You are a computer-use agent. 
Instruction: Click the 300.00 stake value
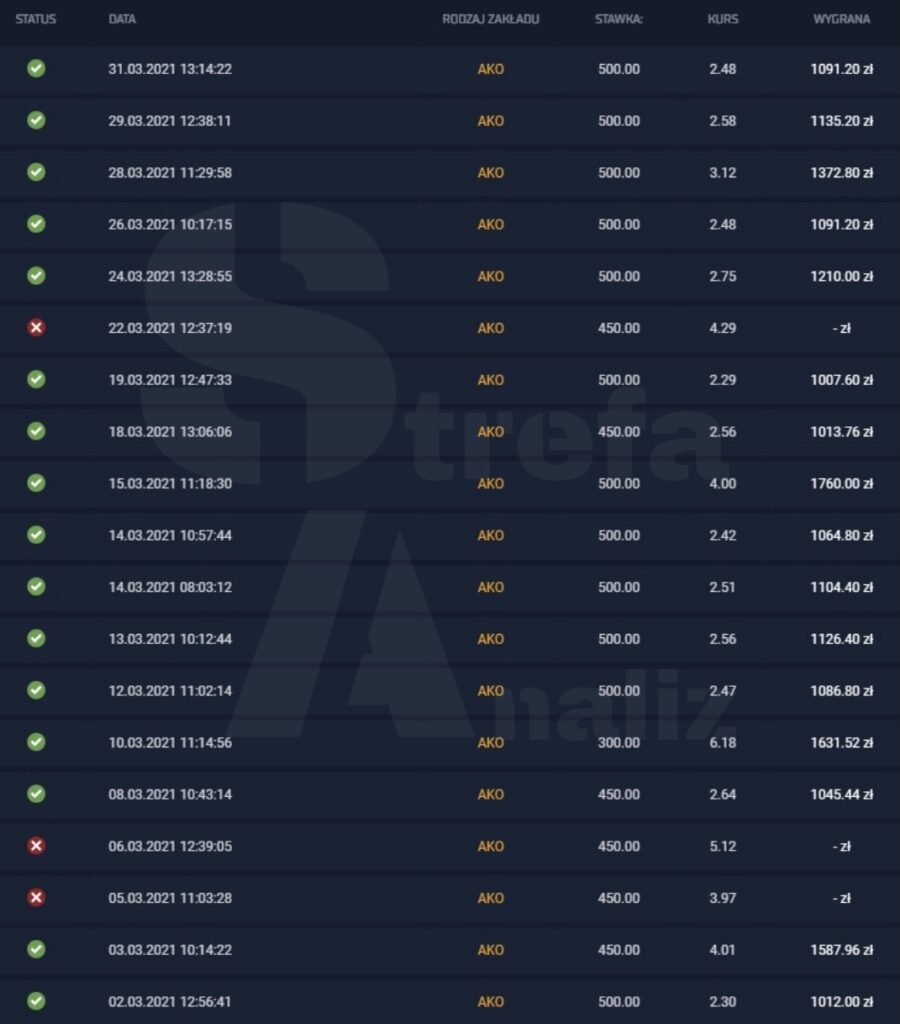[x=618, y=743]
